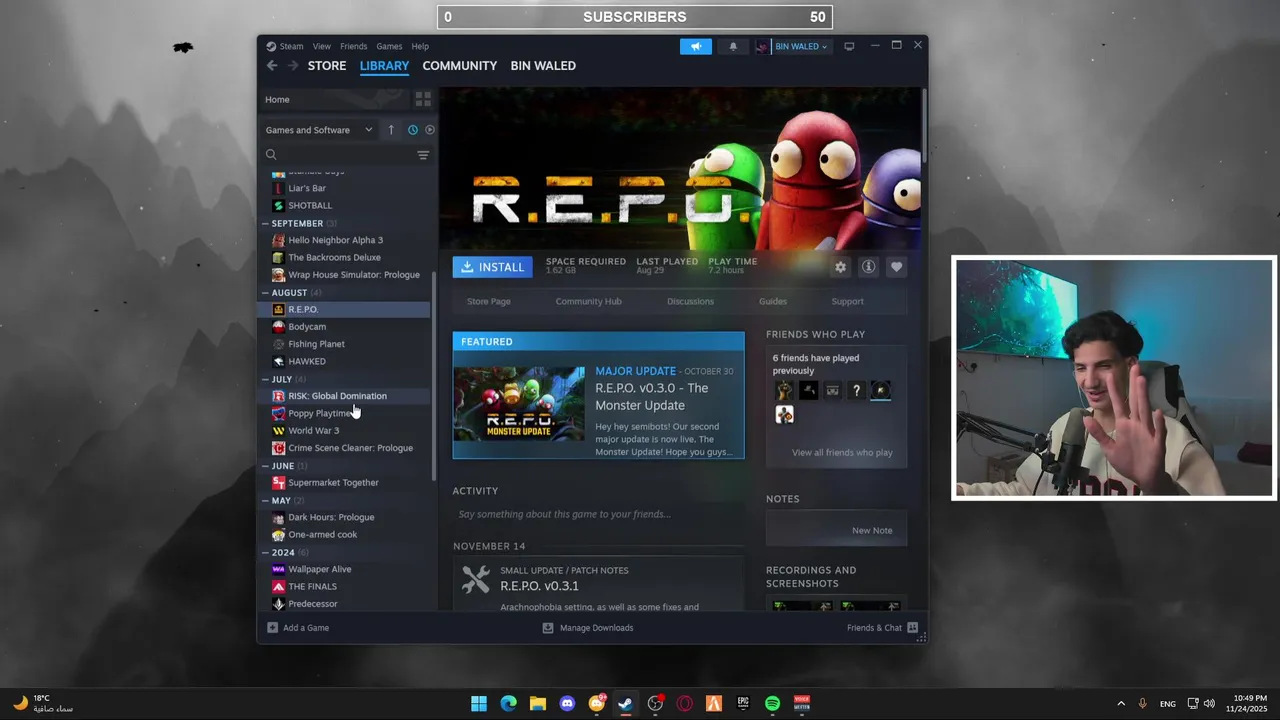Click the game list scrollbar
The width and height of the screenshot is (1280, 720).
point(434,375)
